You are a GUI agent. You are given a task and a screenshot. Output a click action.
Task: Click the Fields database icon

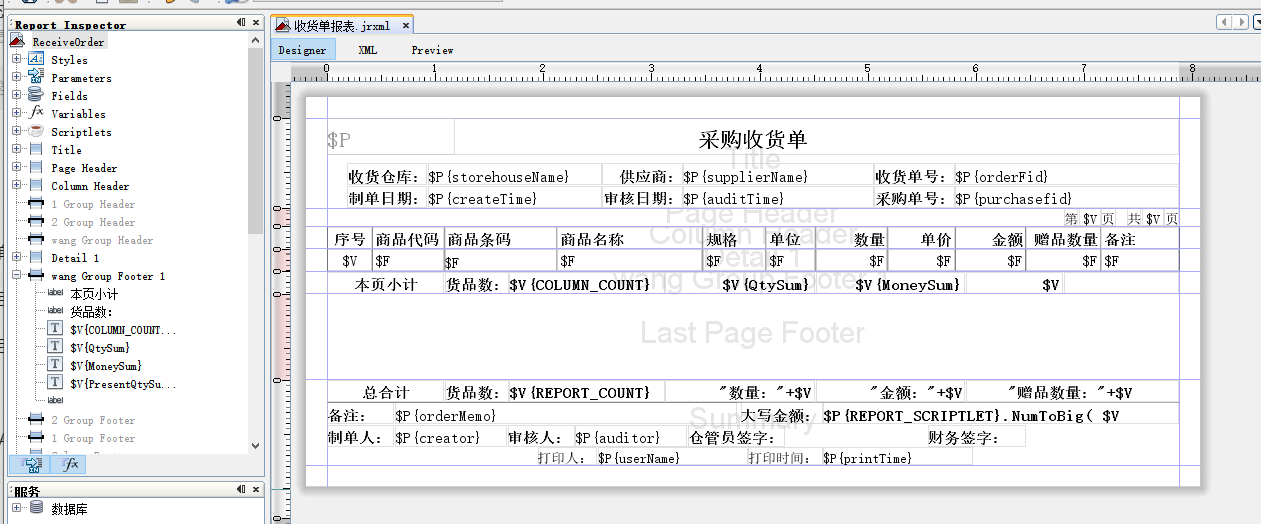[x=35, y=96]
